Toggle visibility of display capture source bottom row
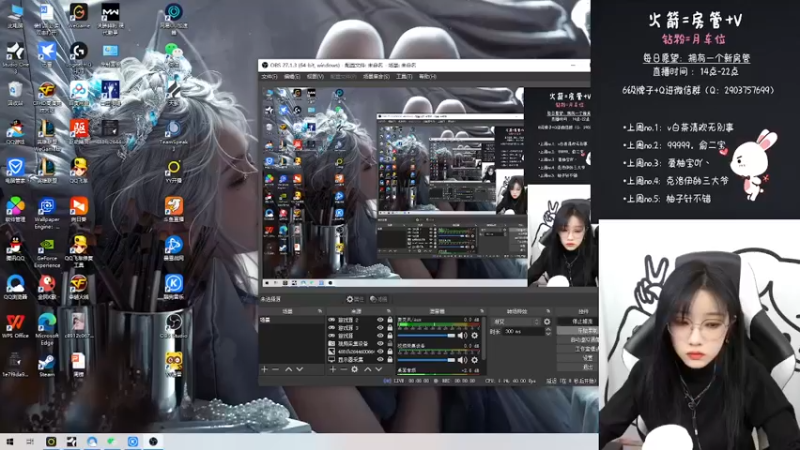This screenshot has height=450, width=800. [x=380, y=359]
